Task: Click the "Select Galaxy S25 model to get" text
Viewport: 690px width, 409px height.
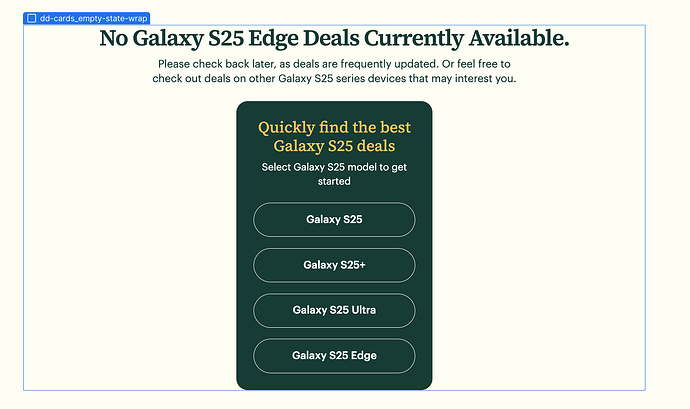Action: (x=334, y=167)
